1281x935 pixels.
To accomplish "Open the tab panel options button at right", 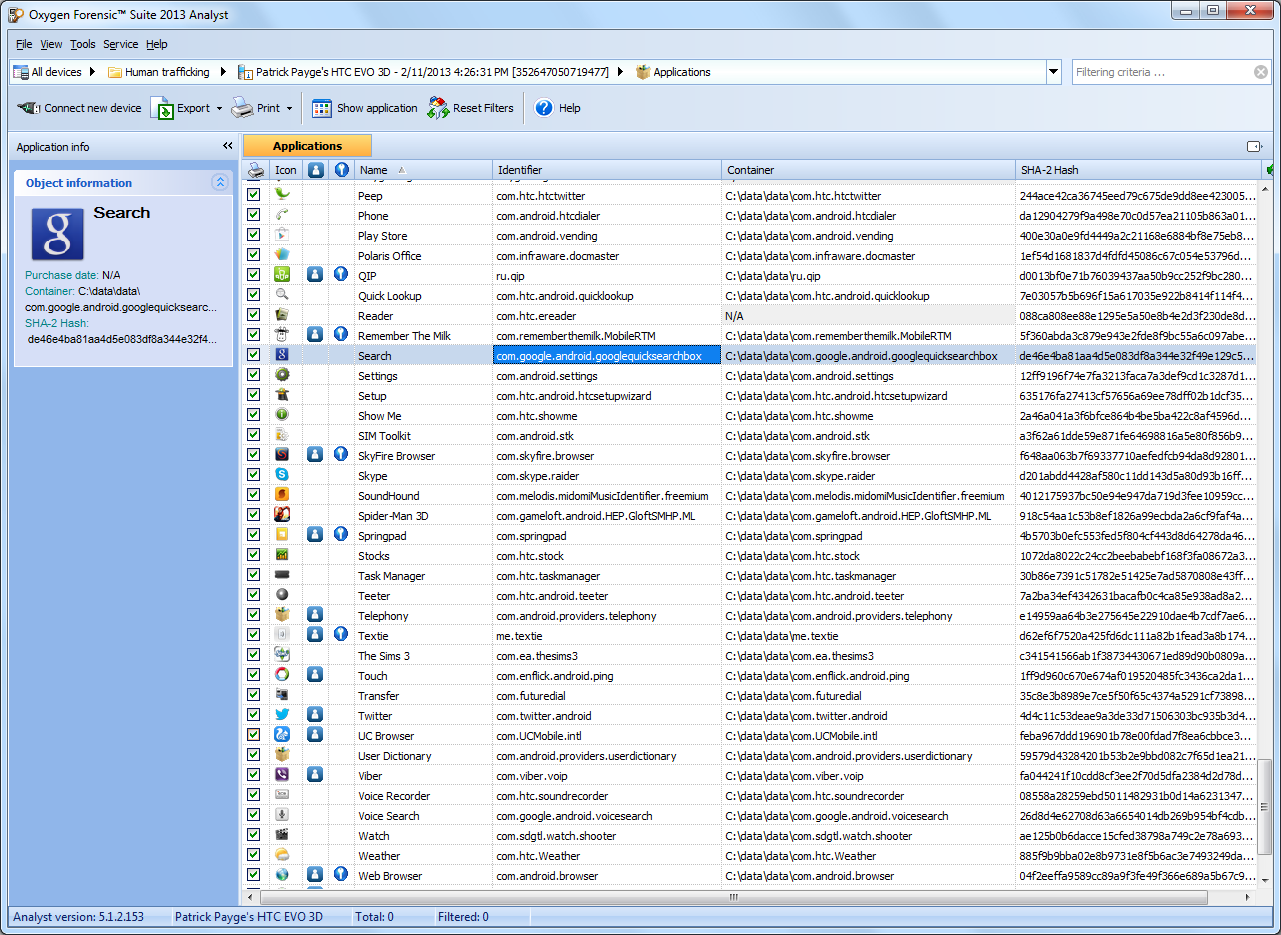I will 1254,146.
